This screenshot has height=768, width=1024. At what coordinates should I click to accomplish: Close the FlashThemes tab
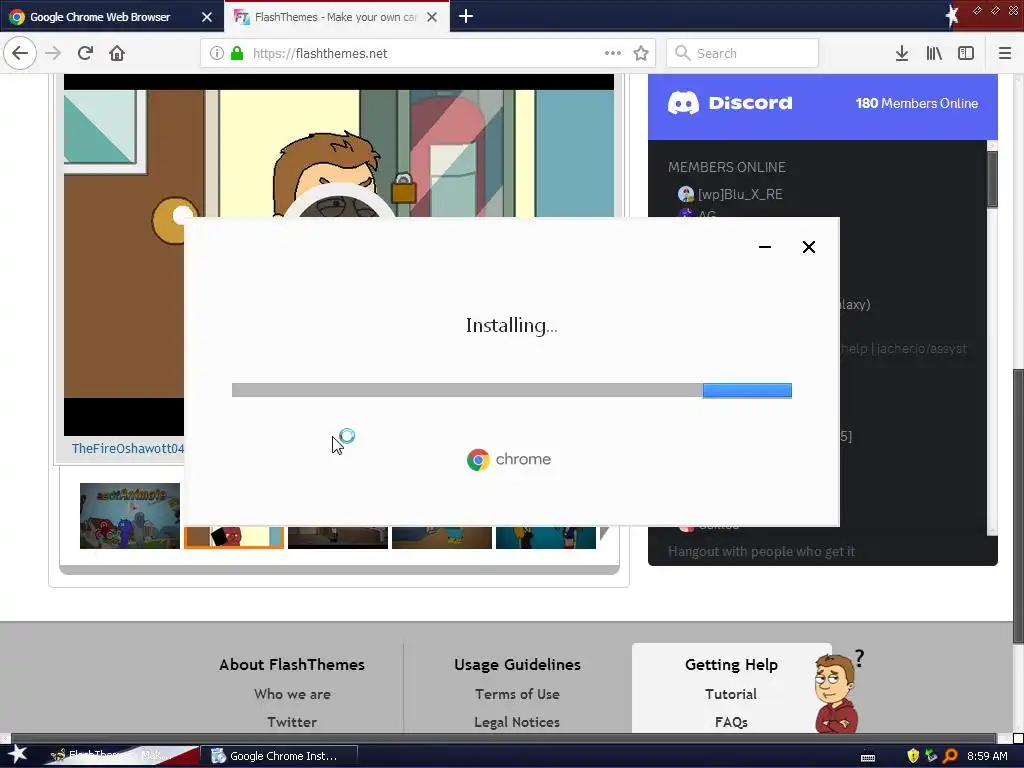432,17
